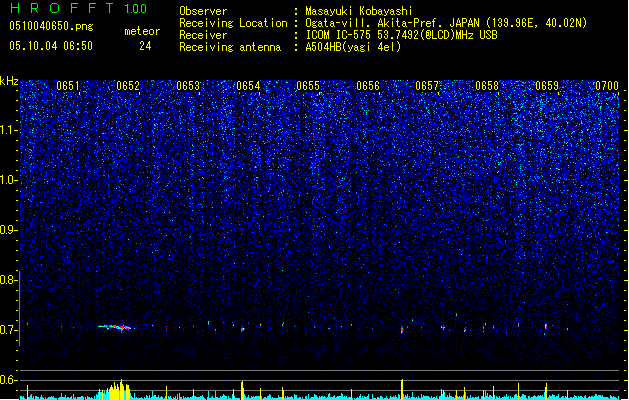Click the 0653 time axis label
The image size is (629, 400).
coord(188,86)
